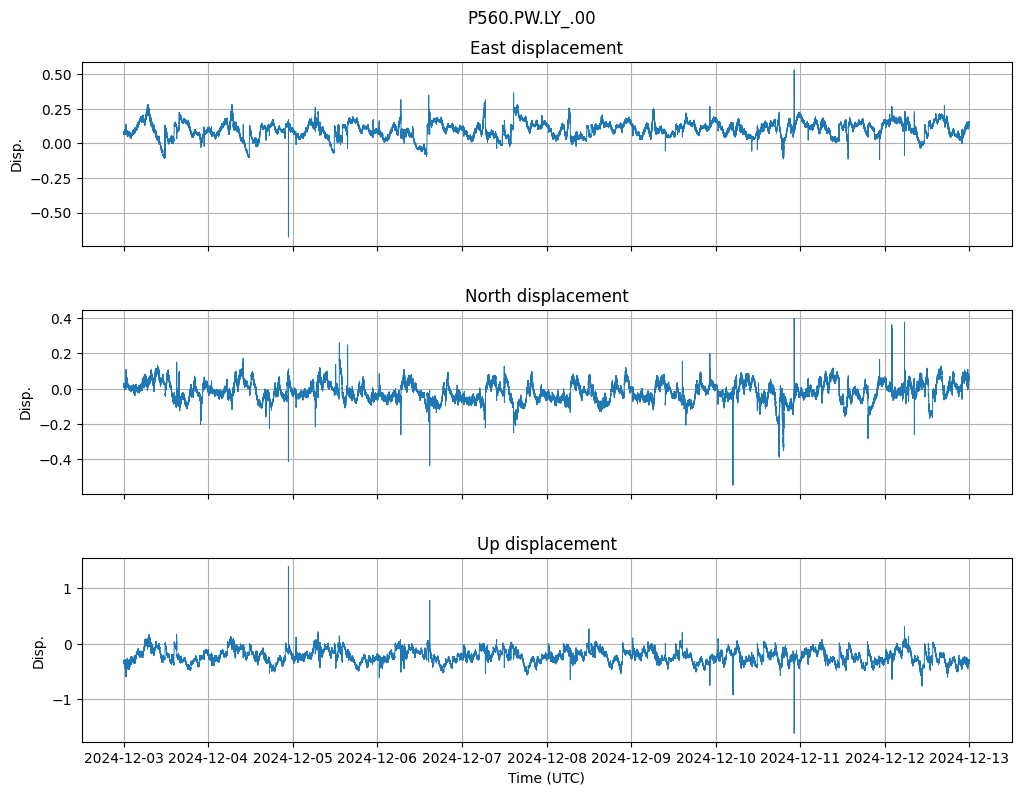The width and height of the screenshot is (1021, 795).
Task: Pick the 2024-12-08 date tick label
Action: pos(547,759)
